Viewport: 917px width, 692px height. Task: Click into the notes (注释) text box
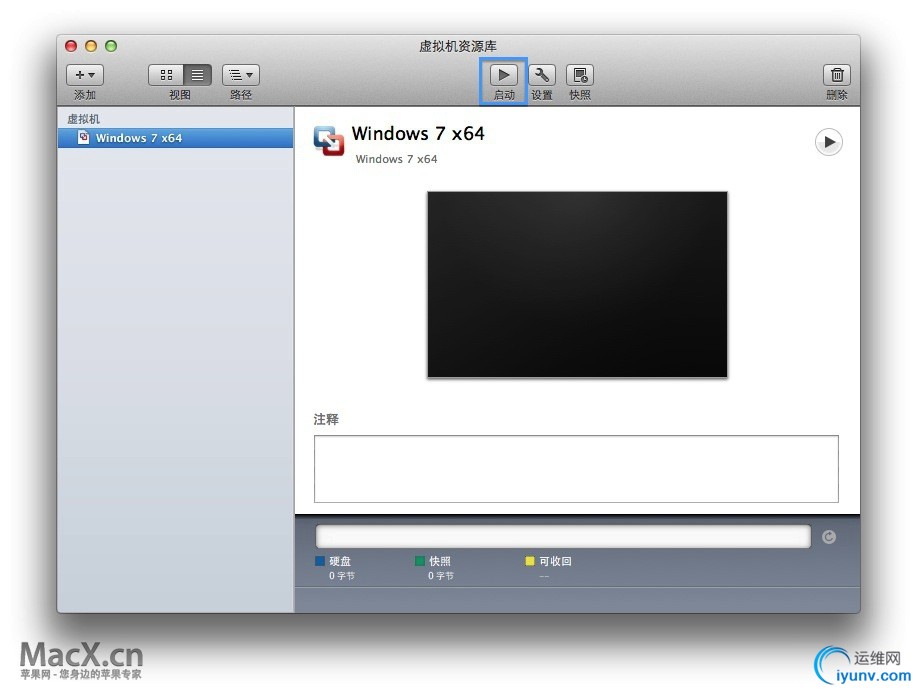pos(576,469)
